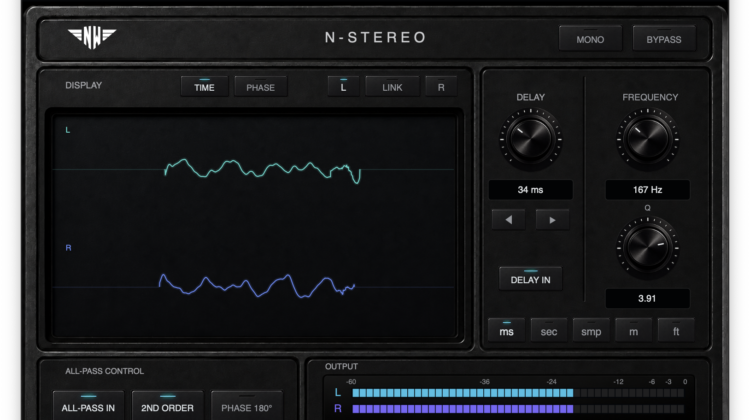Click the 167 Hz frequency value field

(x=648, y=190)
